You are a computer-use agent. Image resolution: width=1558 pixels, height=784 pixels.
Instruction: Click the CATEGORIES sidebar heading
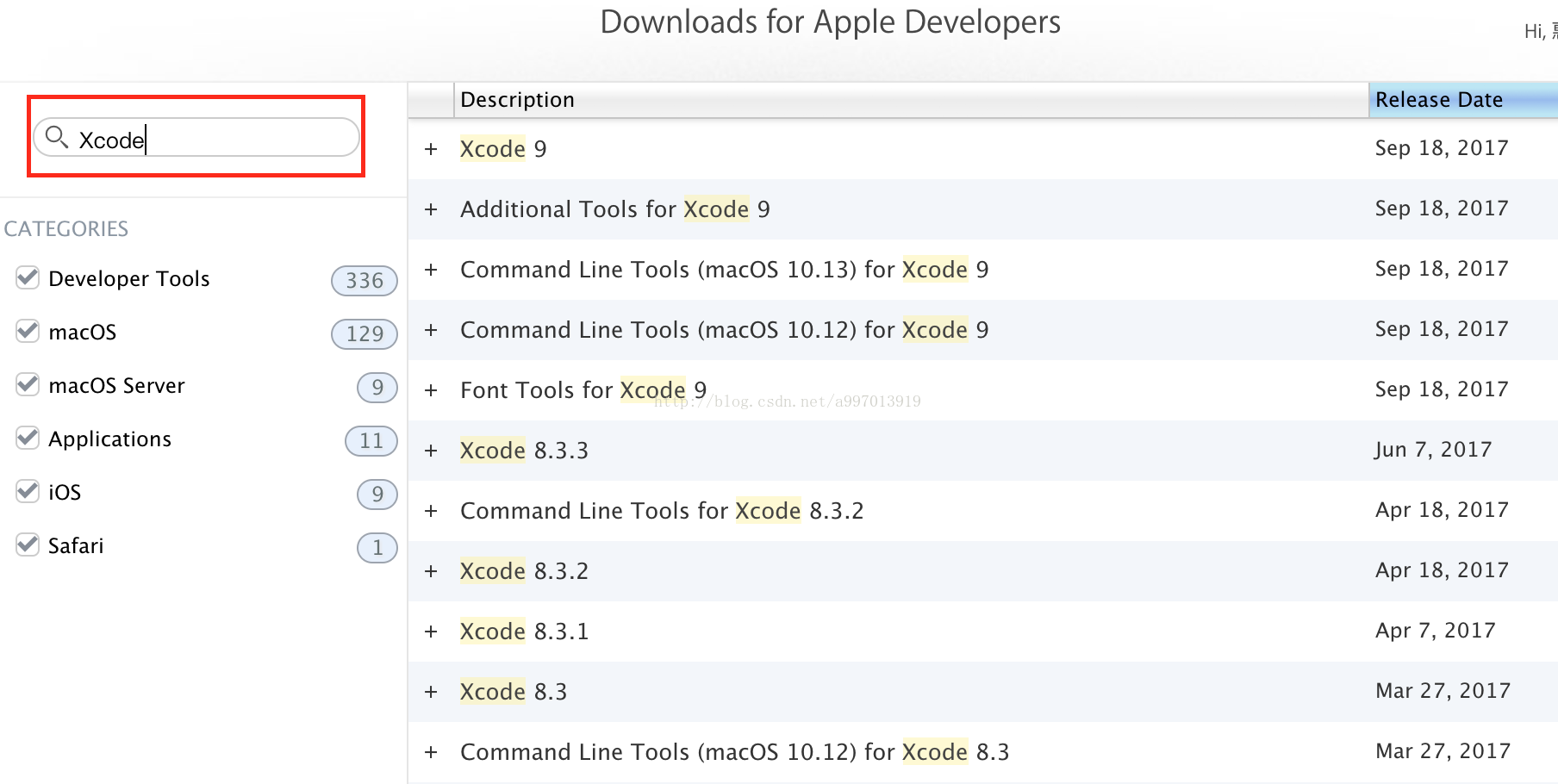coord(66,229)
